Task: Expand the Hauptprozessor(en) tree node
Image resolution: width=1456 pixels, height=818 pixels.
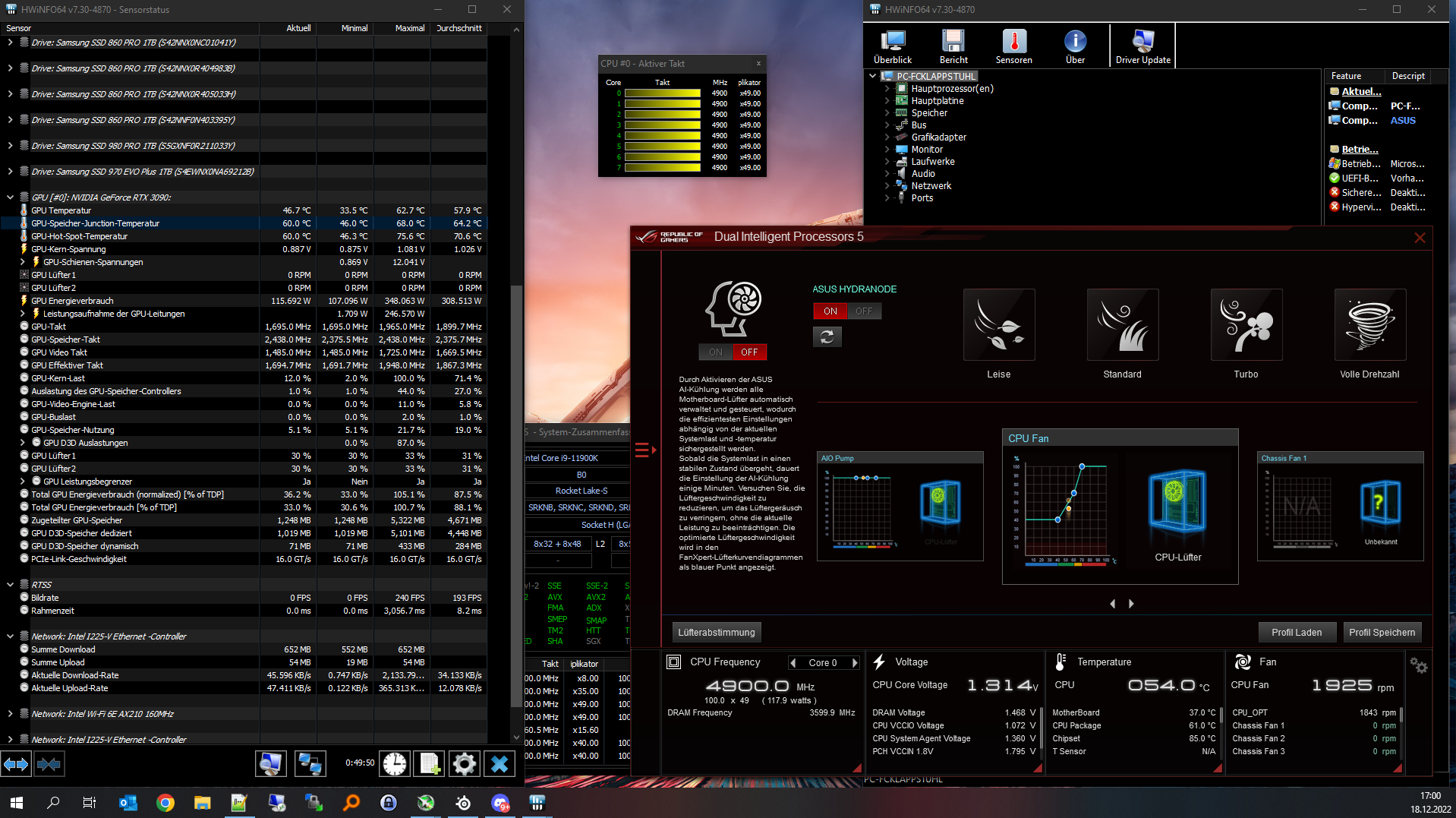Action: (887, 89)
